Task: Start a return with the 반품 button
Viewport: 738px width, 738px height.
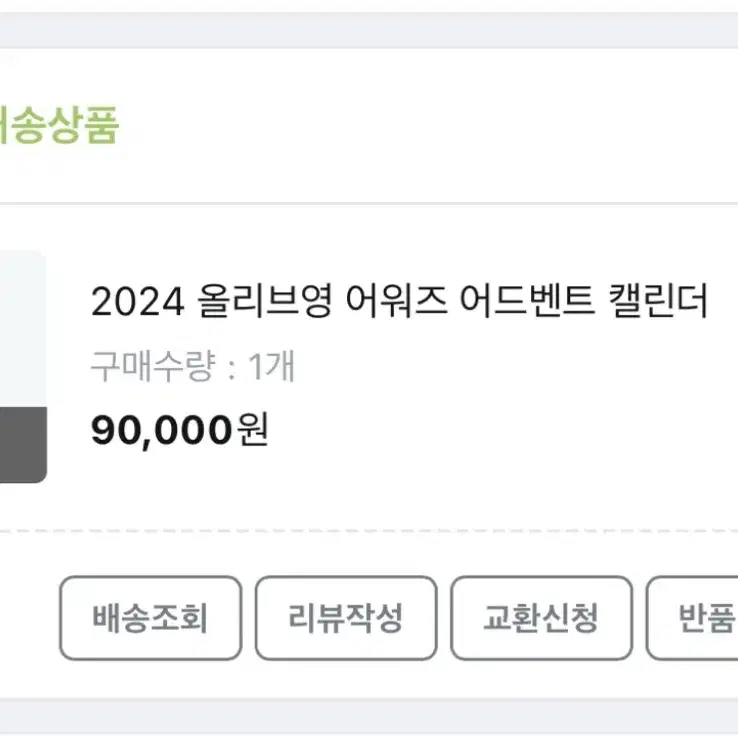Action: tap(692, 618)
